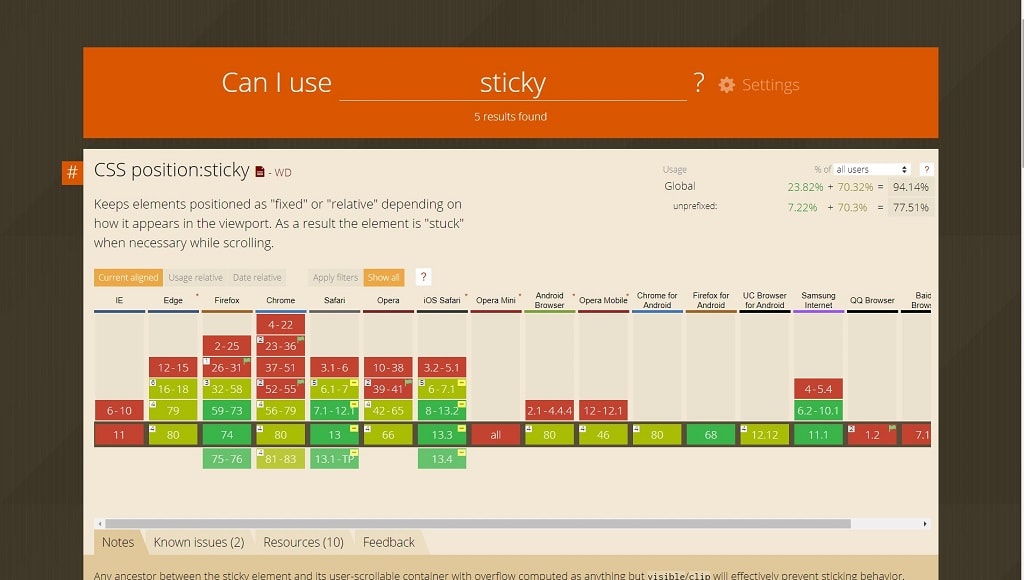Click the Show all button

click(383, 277)
